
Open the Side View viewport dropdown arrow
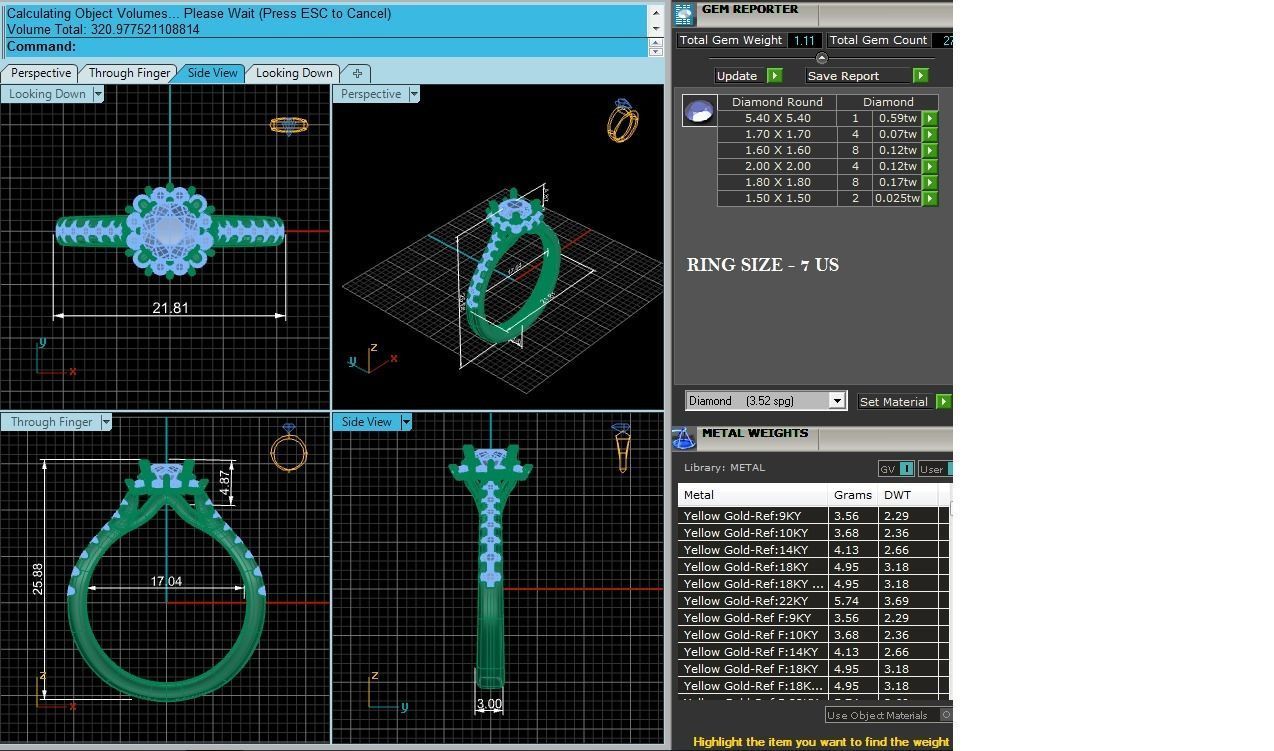click(x=406, y=422)
